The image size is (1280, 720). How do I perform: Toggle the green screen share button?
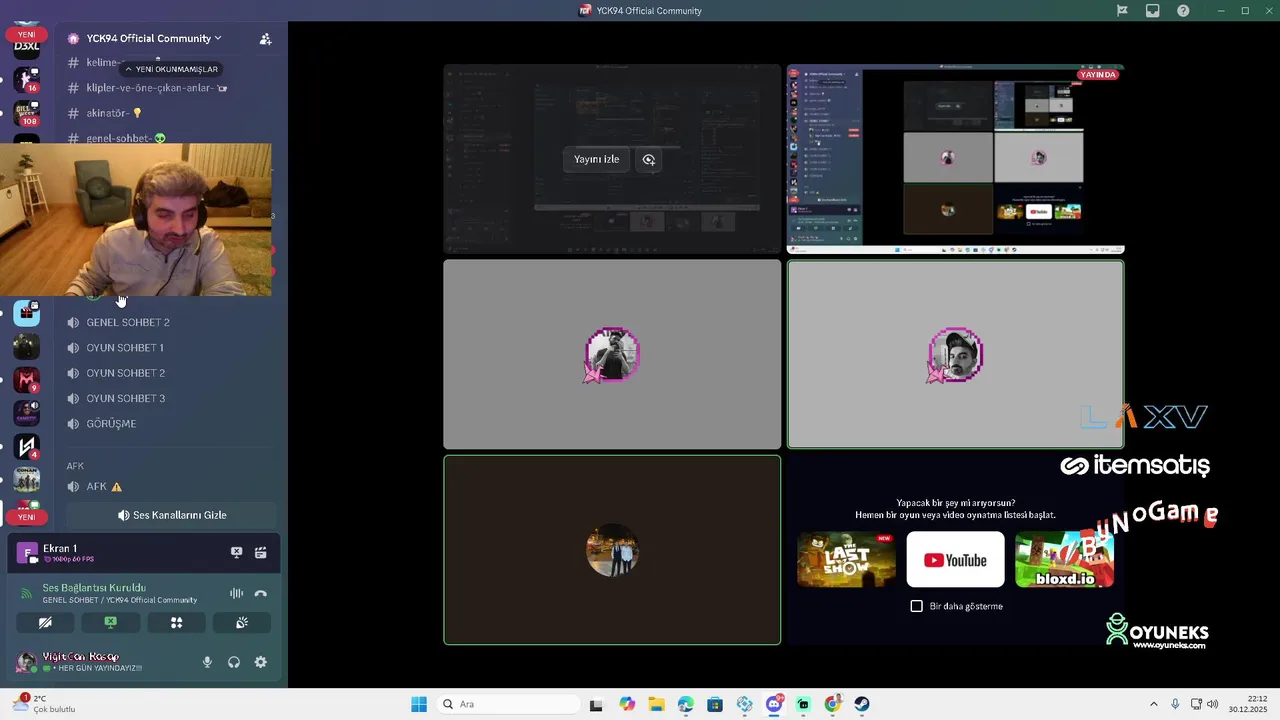tap(110, 622)
